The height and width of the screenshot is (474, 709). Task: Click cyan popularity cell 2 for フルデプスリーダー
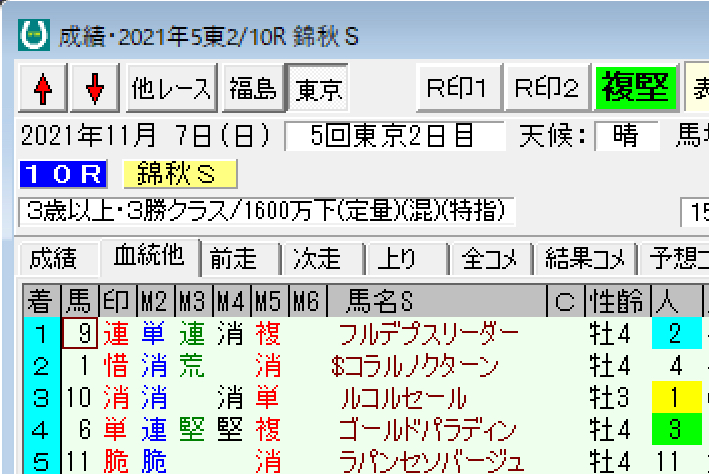point(676,333)
